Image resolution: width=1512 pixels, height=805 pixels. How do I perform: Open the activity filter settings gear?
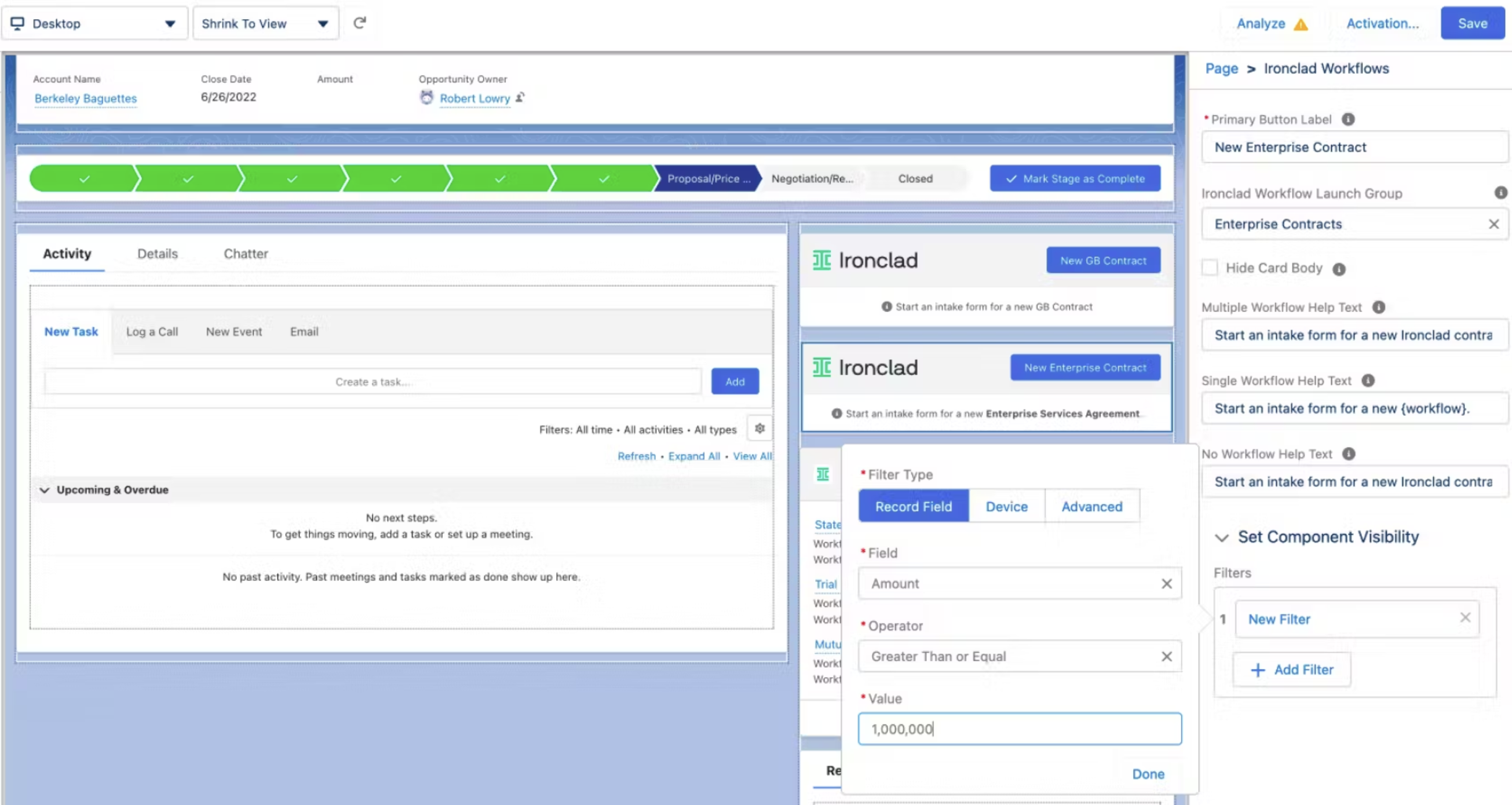(759, 429)
